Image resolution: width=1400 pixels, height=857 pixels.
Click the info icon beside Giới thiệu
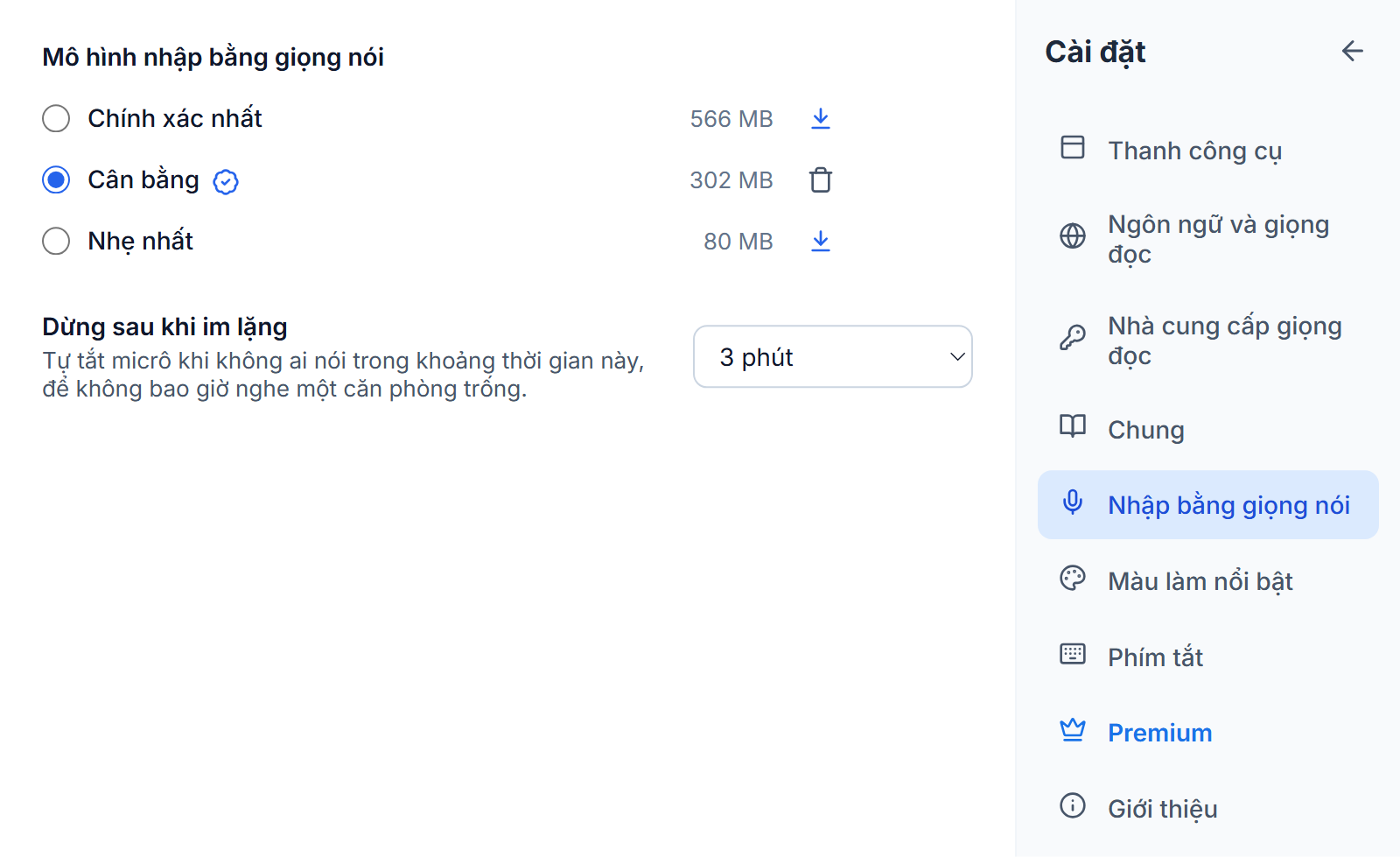point(1072,805)
